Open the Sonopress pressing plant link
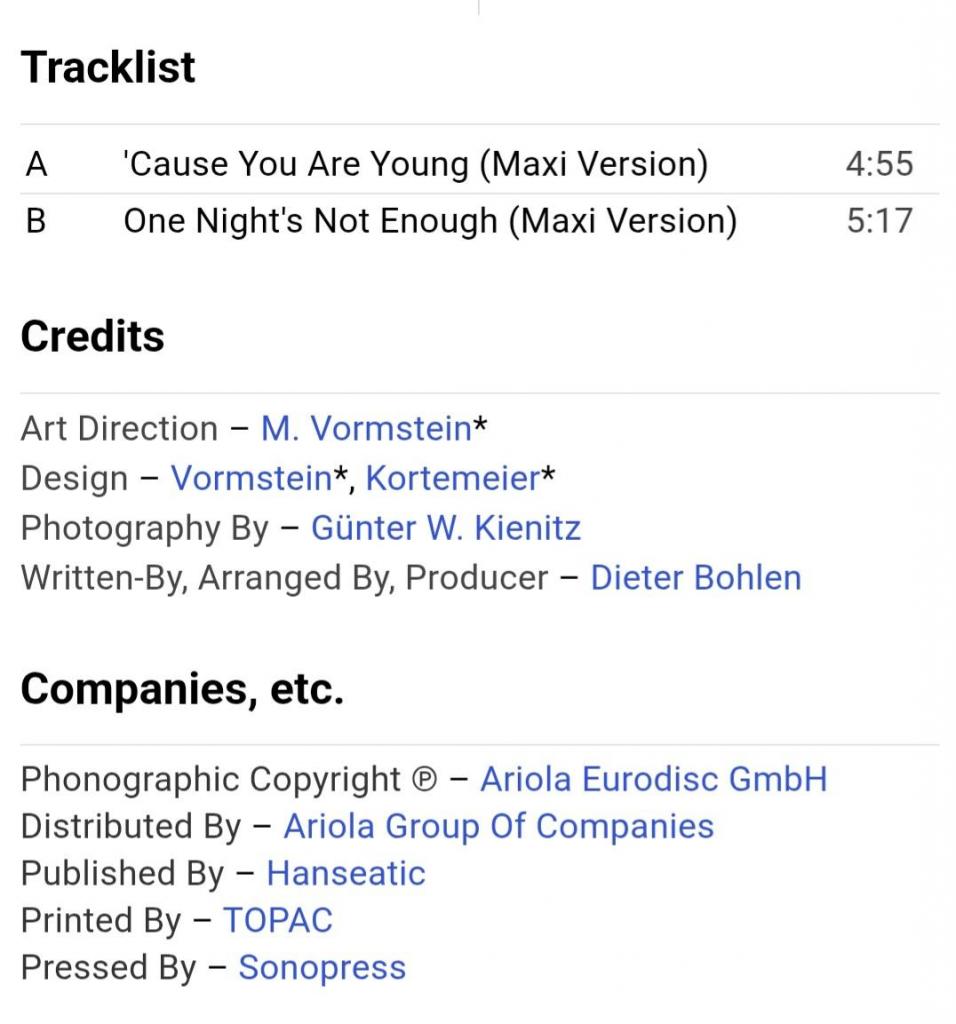956x1024 pixels. click(x=321, y=968)
